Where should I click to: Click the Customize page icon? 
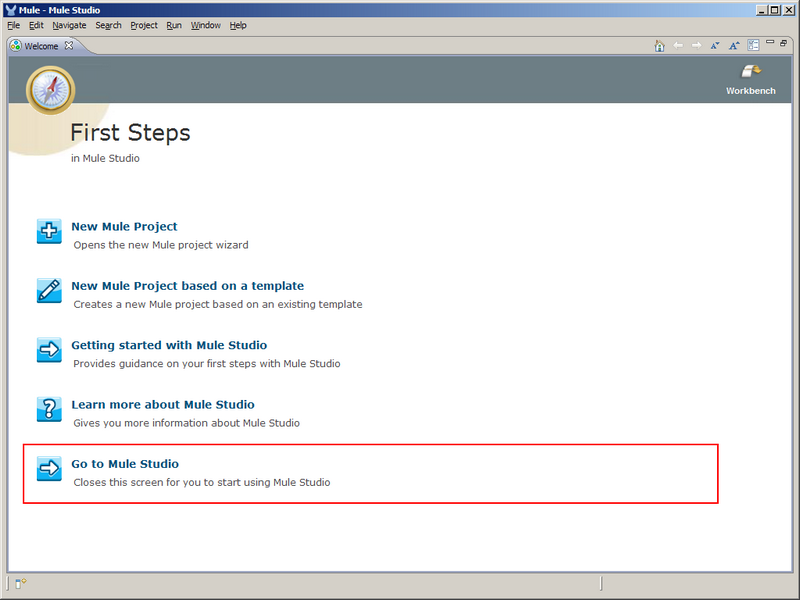coord(753,45)
